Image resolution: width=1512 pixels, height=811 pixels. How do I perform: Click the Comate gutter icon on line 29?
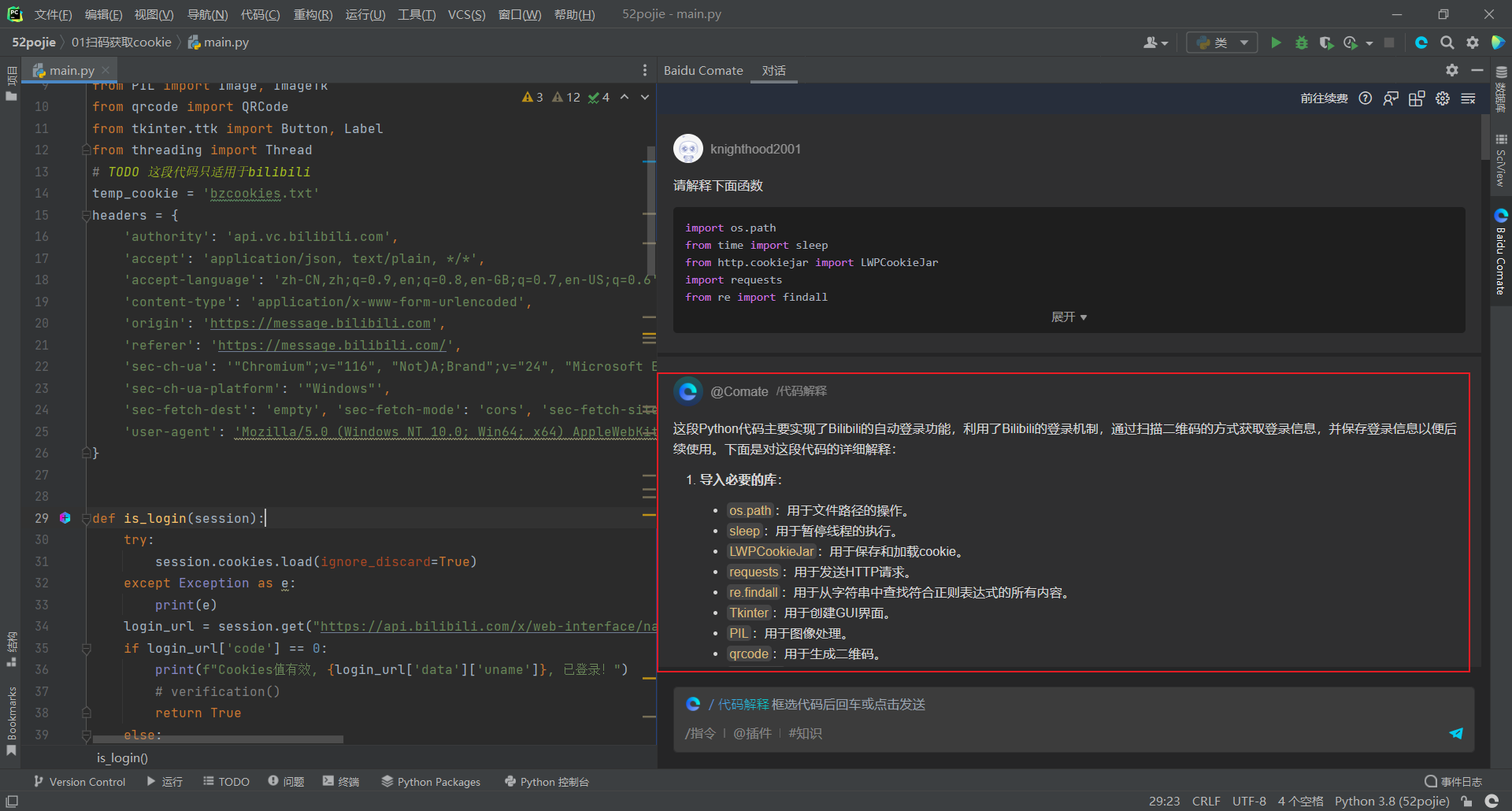65,517
